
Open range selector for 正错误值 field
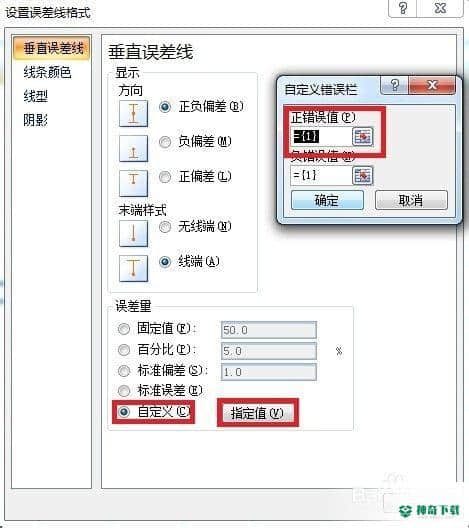(363, 136)
